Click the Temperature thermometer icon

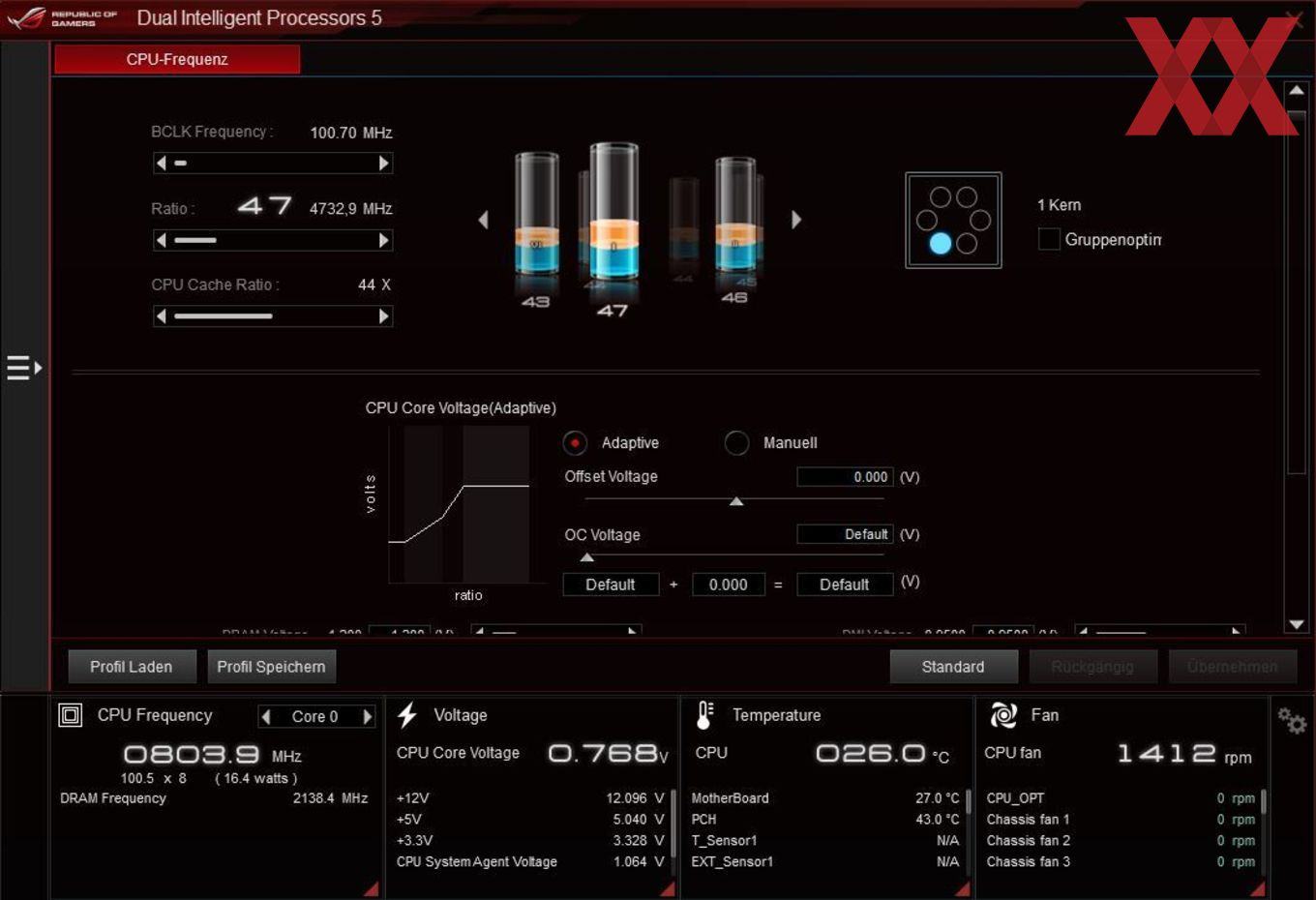coord(705,715)
